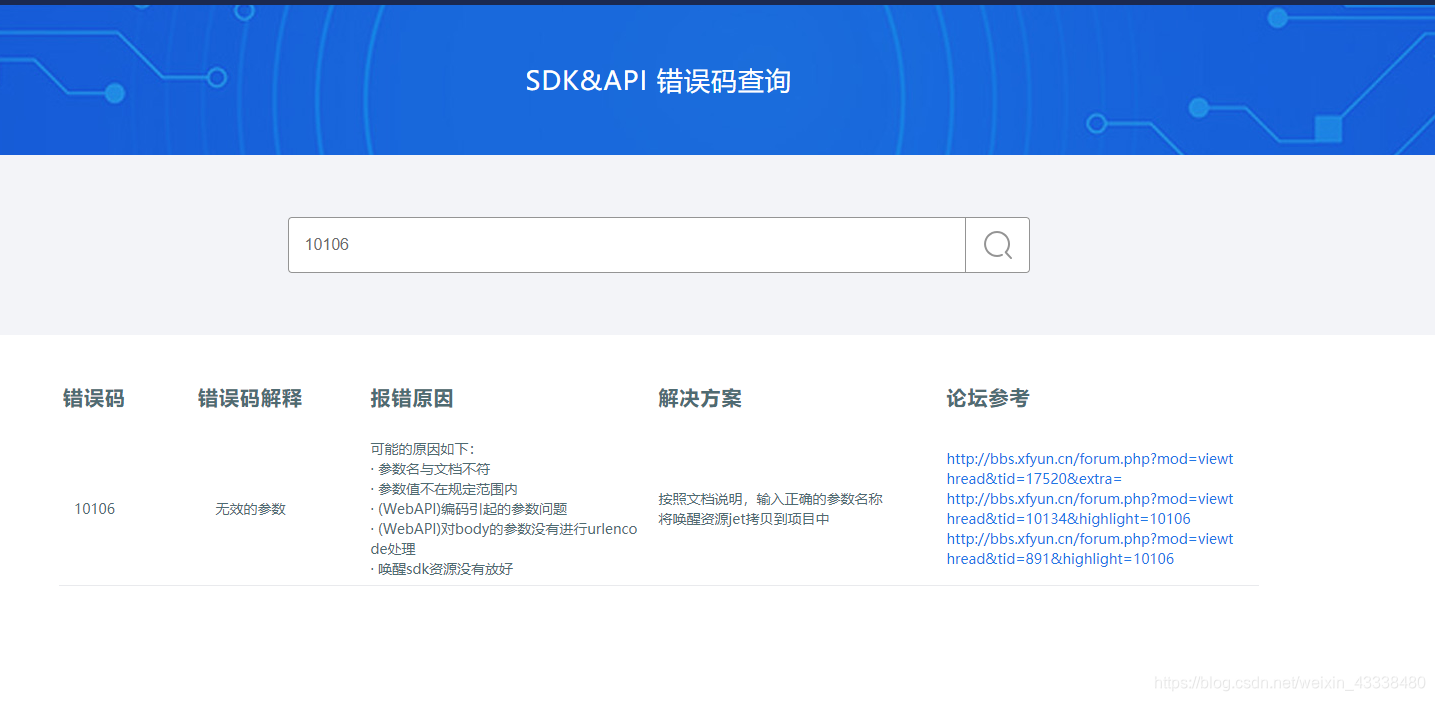Click the 报错原因 column header

pos(411,398)
